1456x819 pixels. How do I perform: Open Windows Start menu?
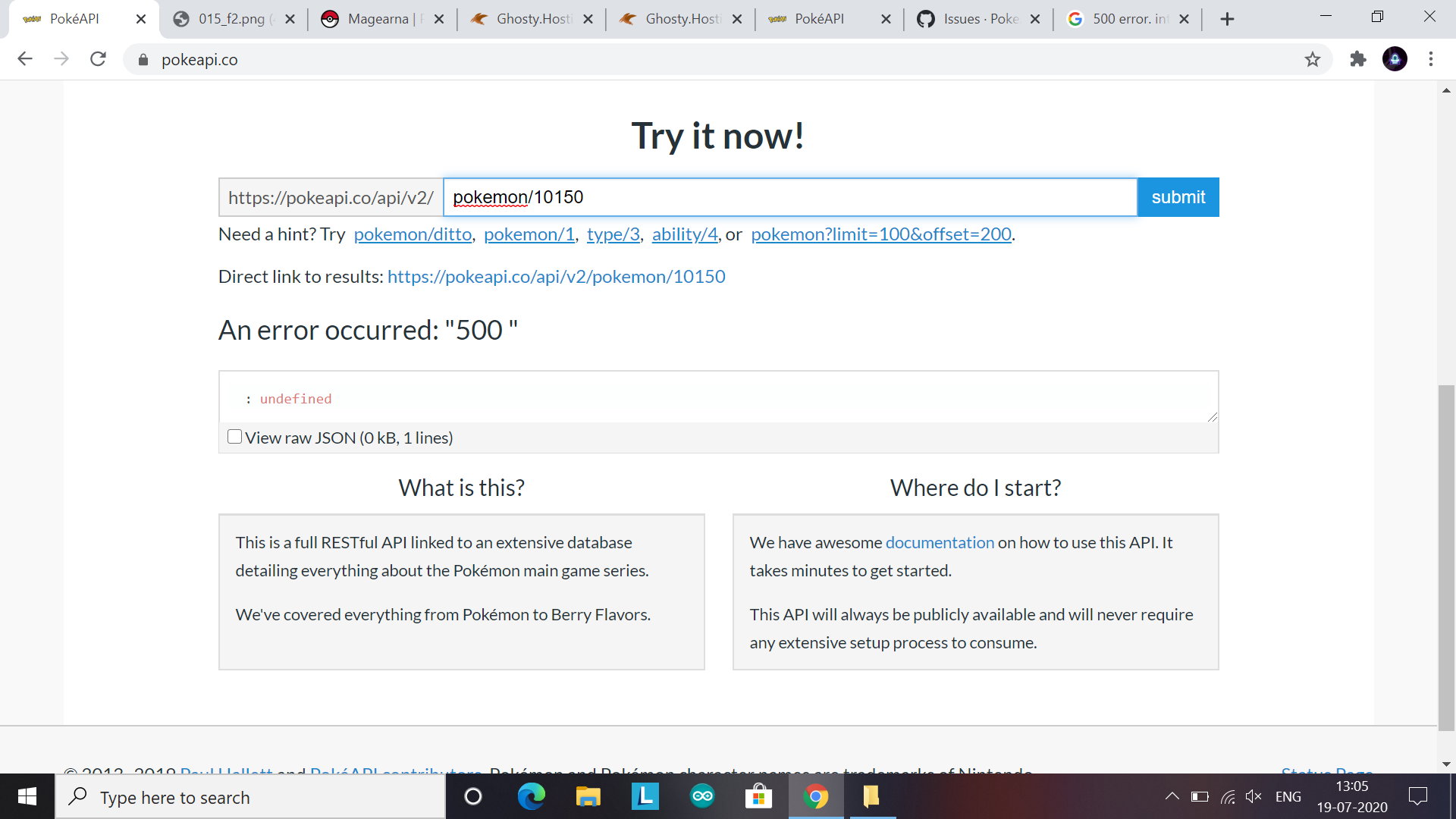point(27,796)
